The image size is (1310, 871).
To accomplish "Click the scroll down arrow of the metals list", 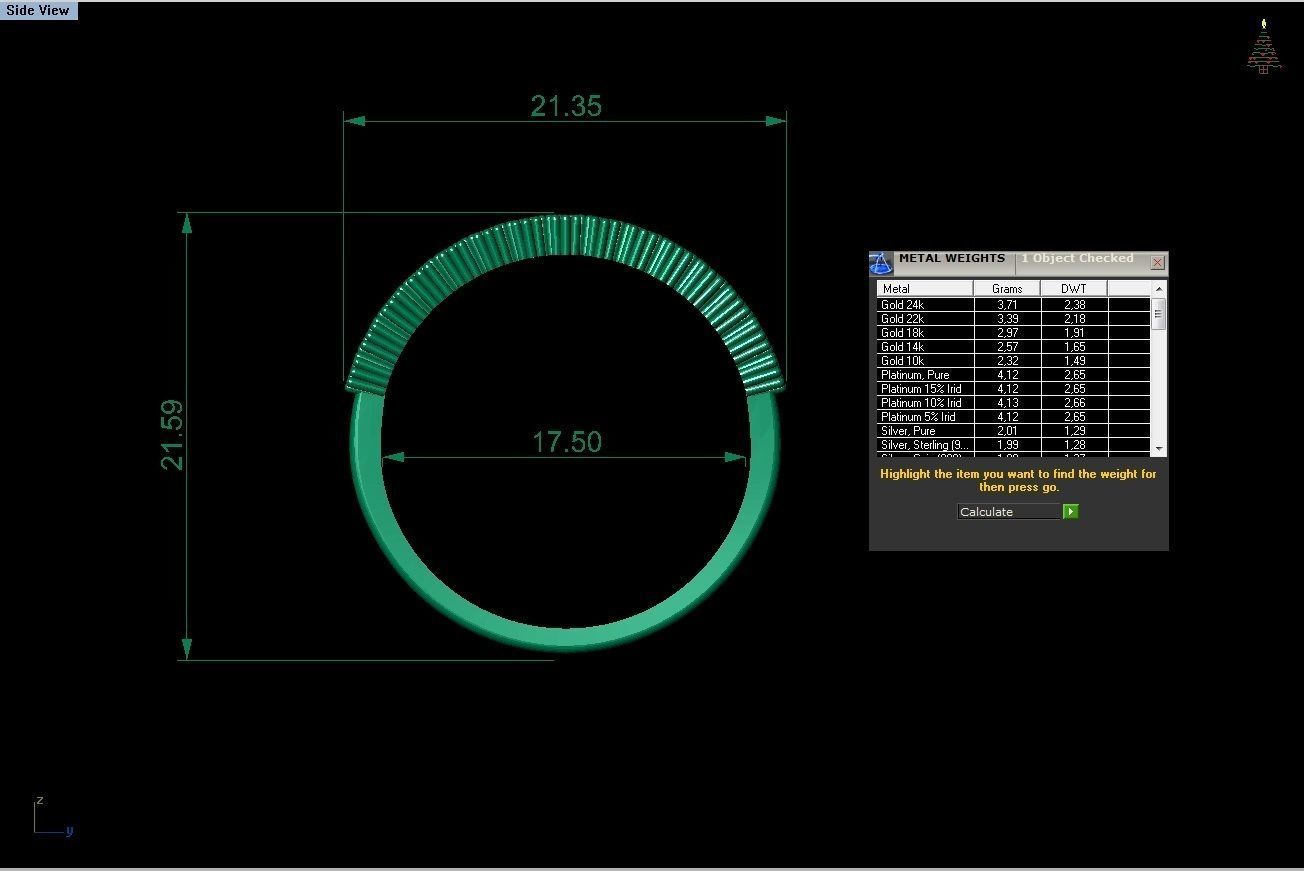I will pos(1159,449).
